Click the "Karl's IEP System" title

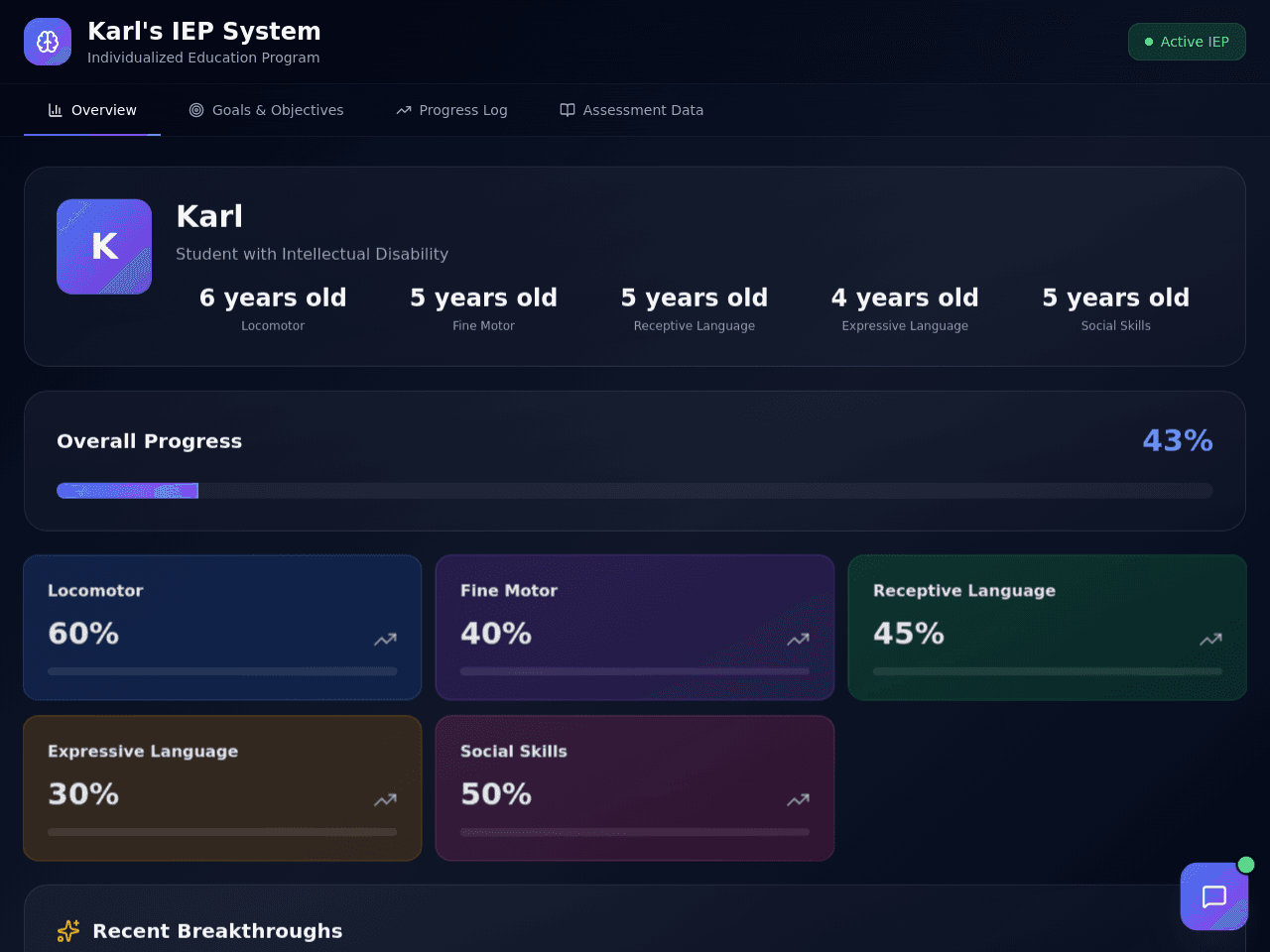pyautogui.click(x=204, y=32)
